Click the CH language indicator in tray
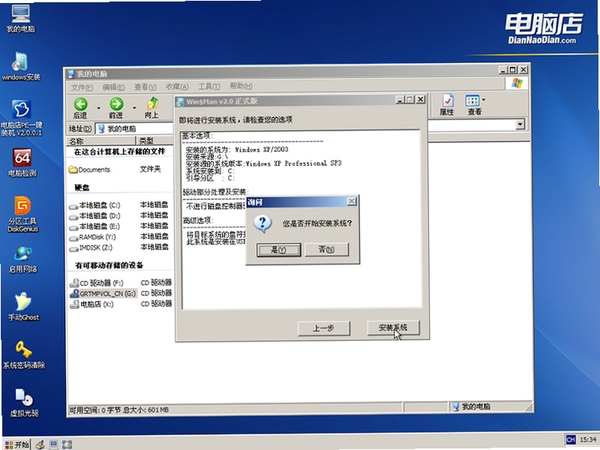 [571, 439]
